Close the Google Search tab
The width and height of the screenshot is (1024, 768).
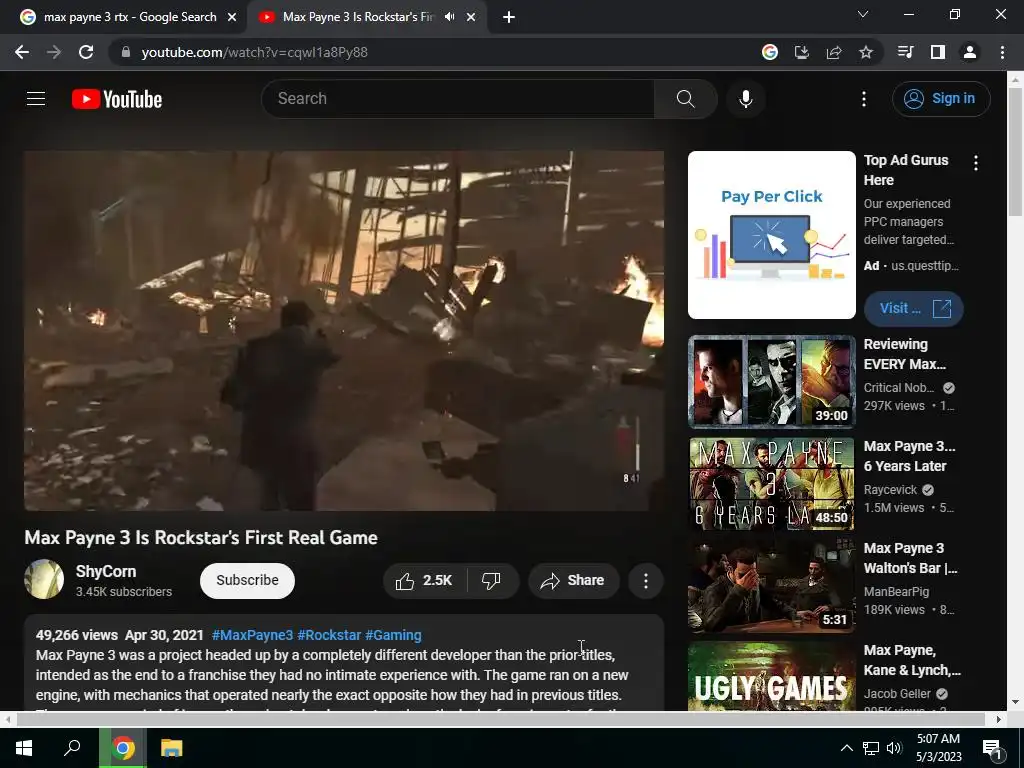pyautogui.click(x=232, y=17)
